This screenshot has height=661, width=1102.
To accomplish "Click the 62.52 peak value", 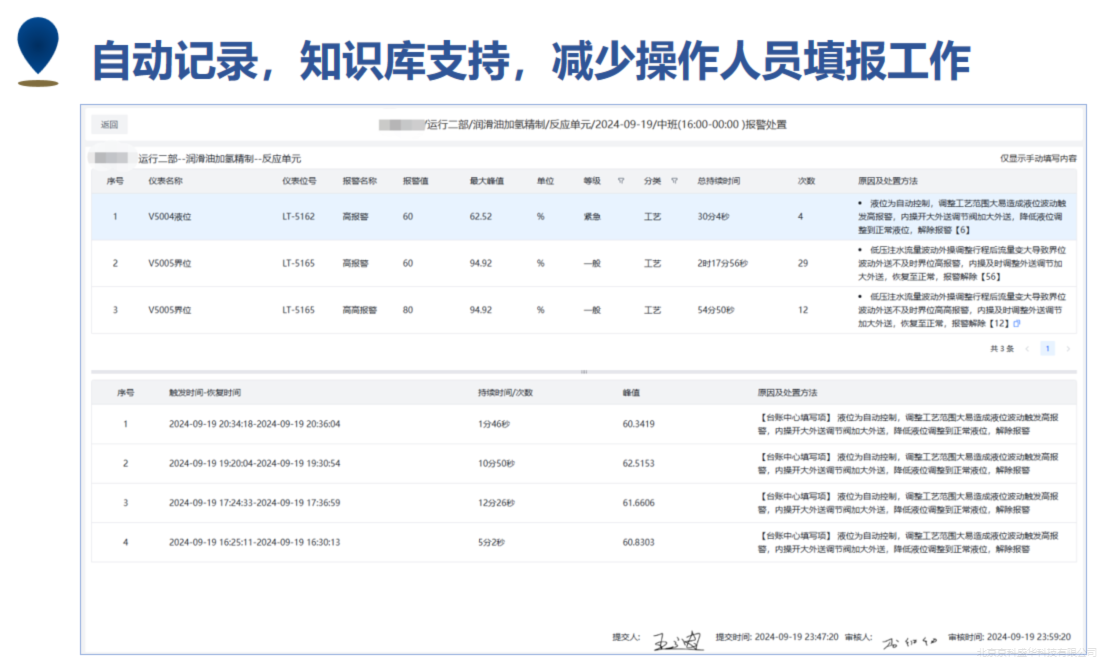I will coord(481,217).
